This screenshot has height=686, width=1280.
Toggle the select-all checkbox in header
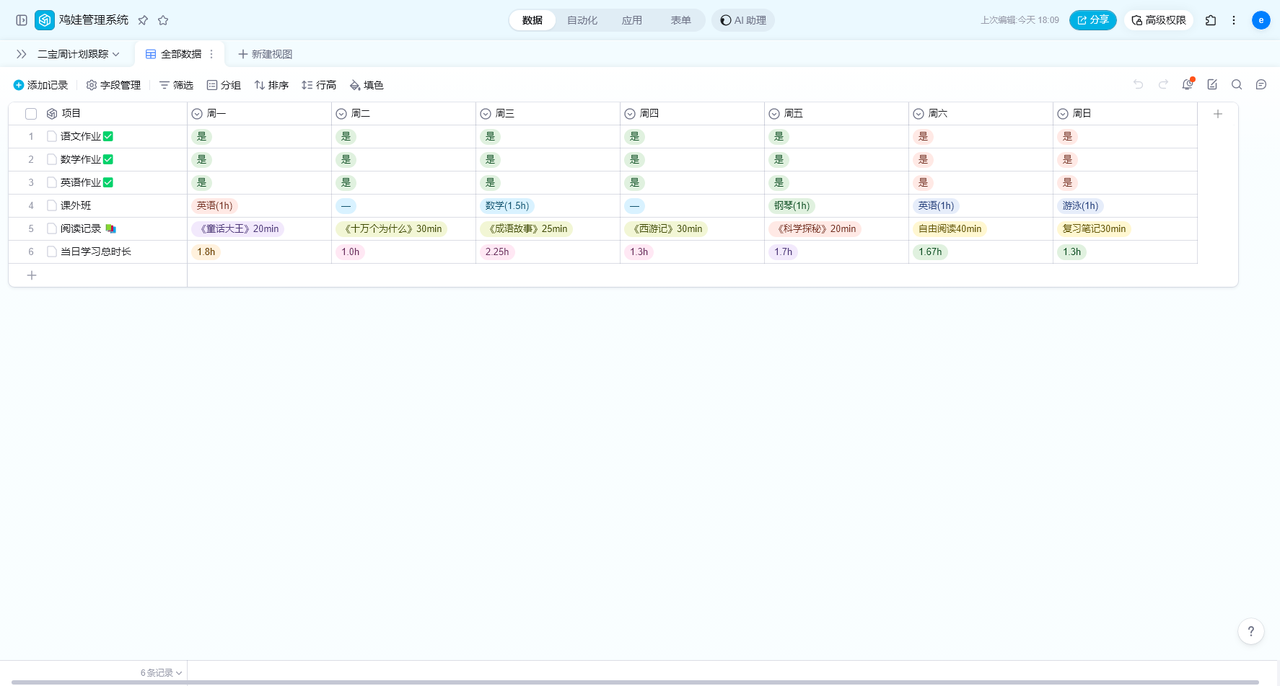[x=31, y=114]
